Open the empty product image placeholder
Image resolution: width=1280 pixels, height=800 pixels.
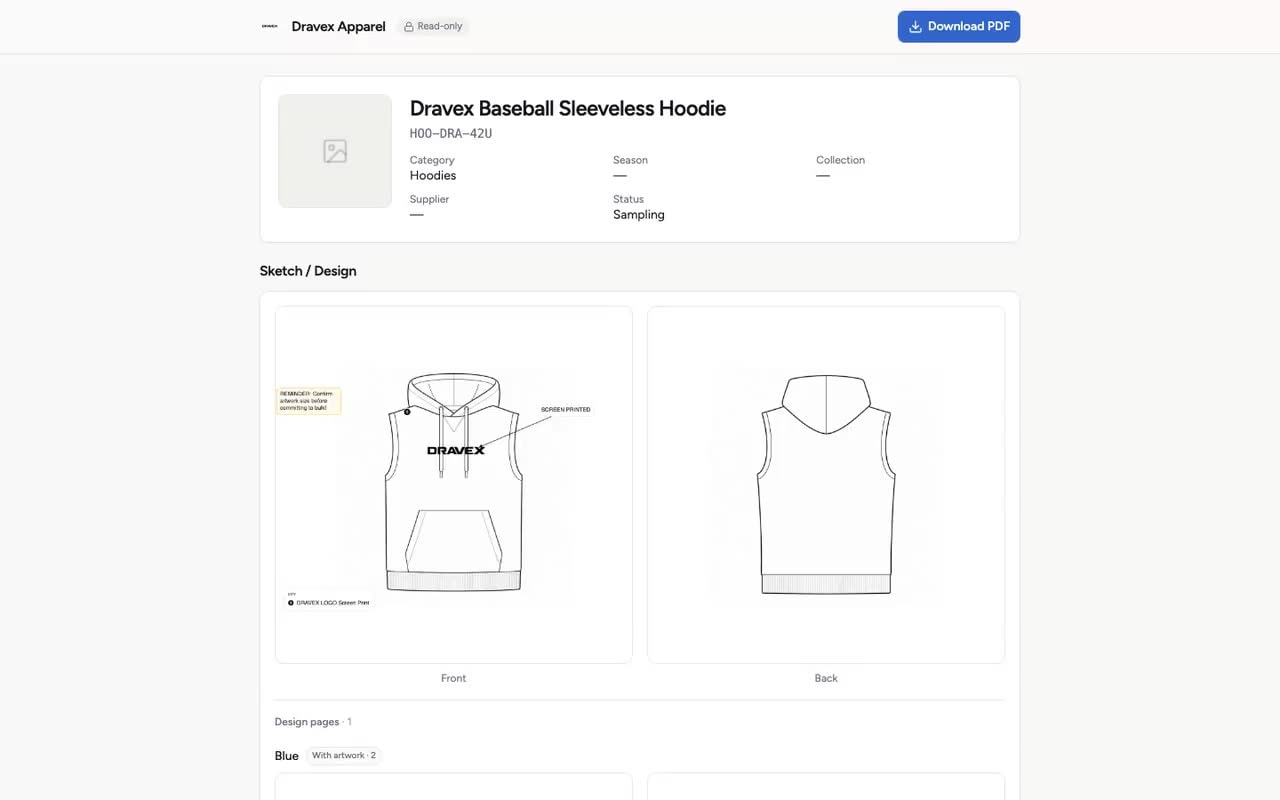coord(335,151)
